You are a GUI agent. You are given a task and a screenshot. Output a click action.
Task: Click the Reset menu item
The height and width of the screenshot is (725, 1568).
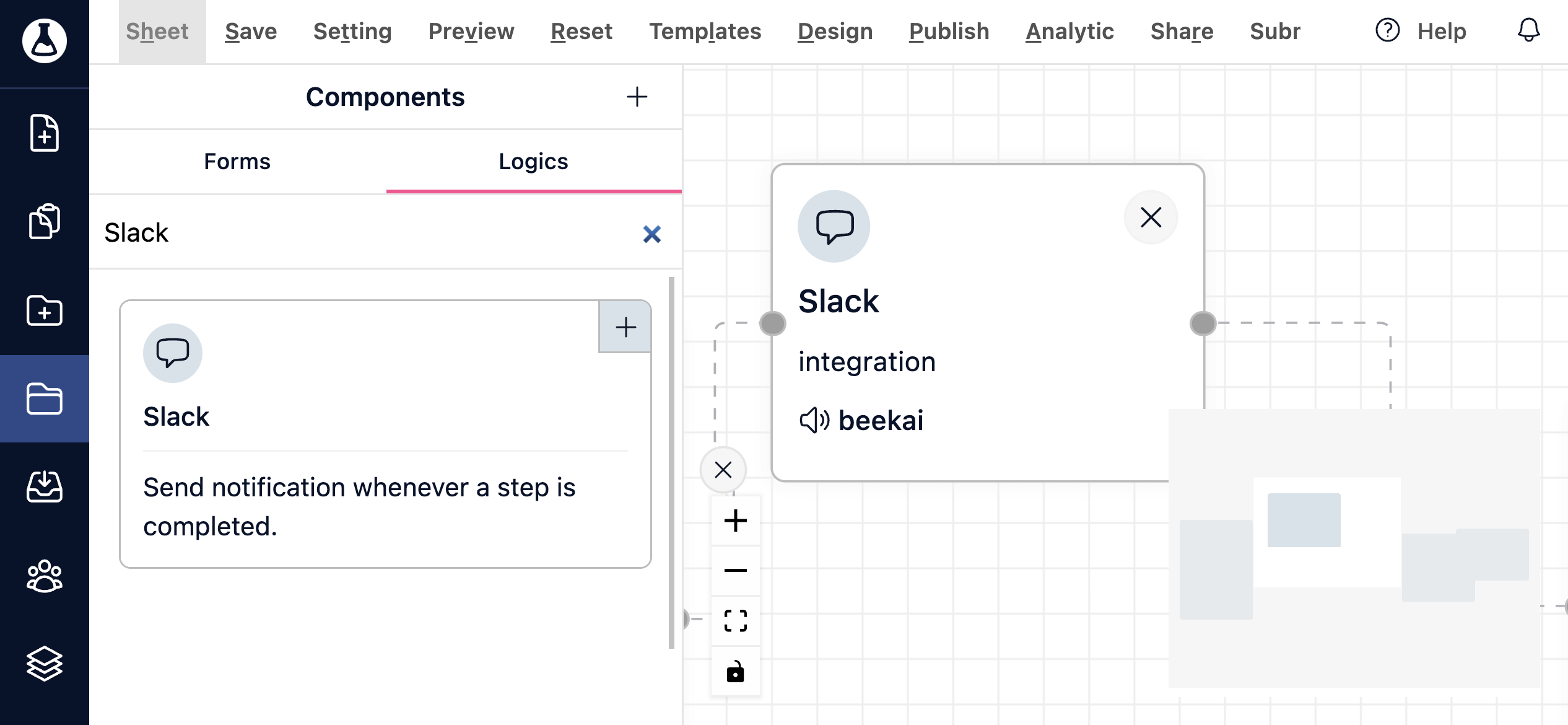pos(581,31)
